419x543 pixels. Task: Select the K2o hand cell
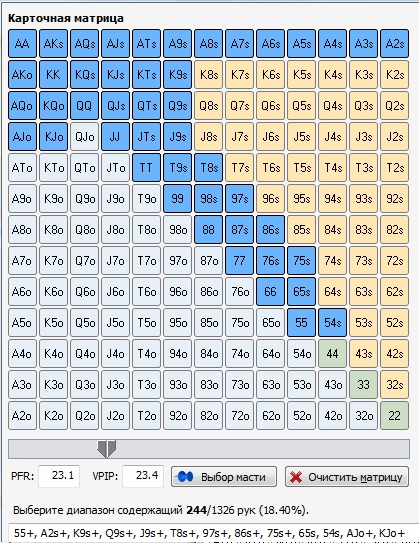53,416
